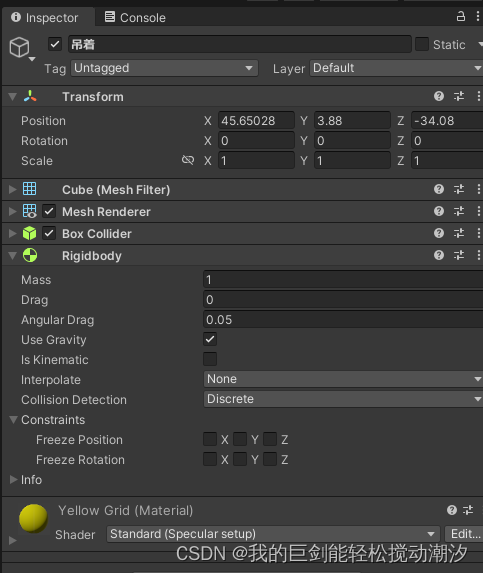The image size is (483, 573).
Task: Expand the Box Collider component
Action: tap(13, 233)
